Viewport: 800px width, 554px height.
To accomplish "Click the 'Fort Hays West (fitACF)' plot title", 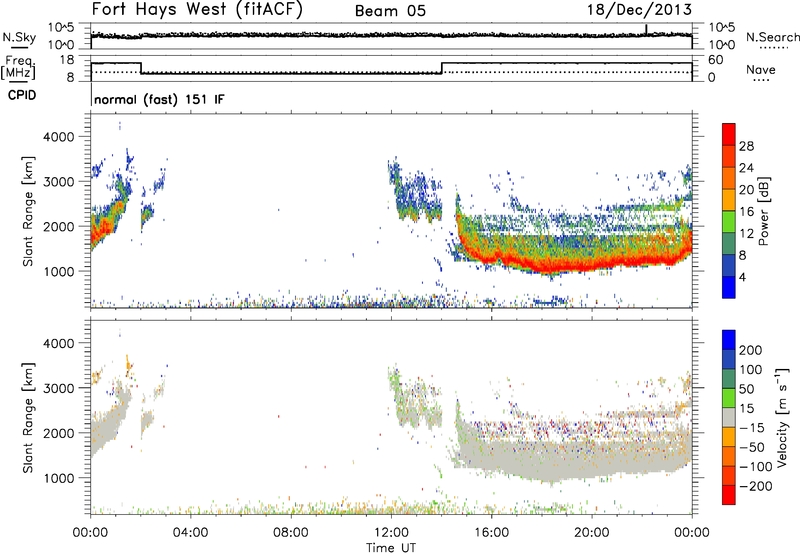I will click(197, 10).
